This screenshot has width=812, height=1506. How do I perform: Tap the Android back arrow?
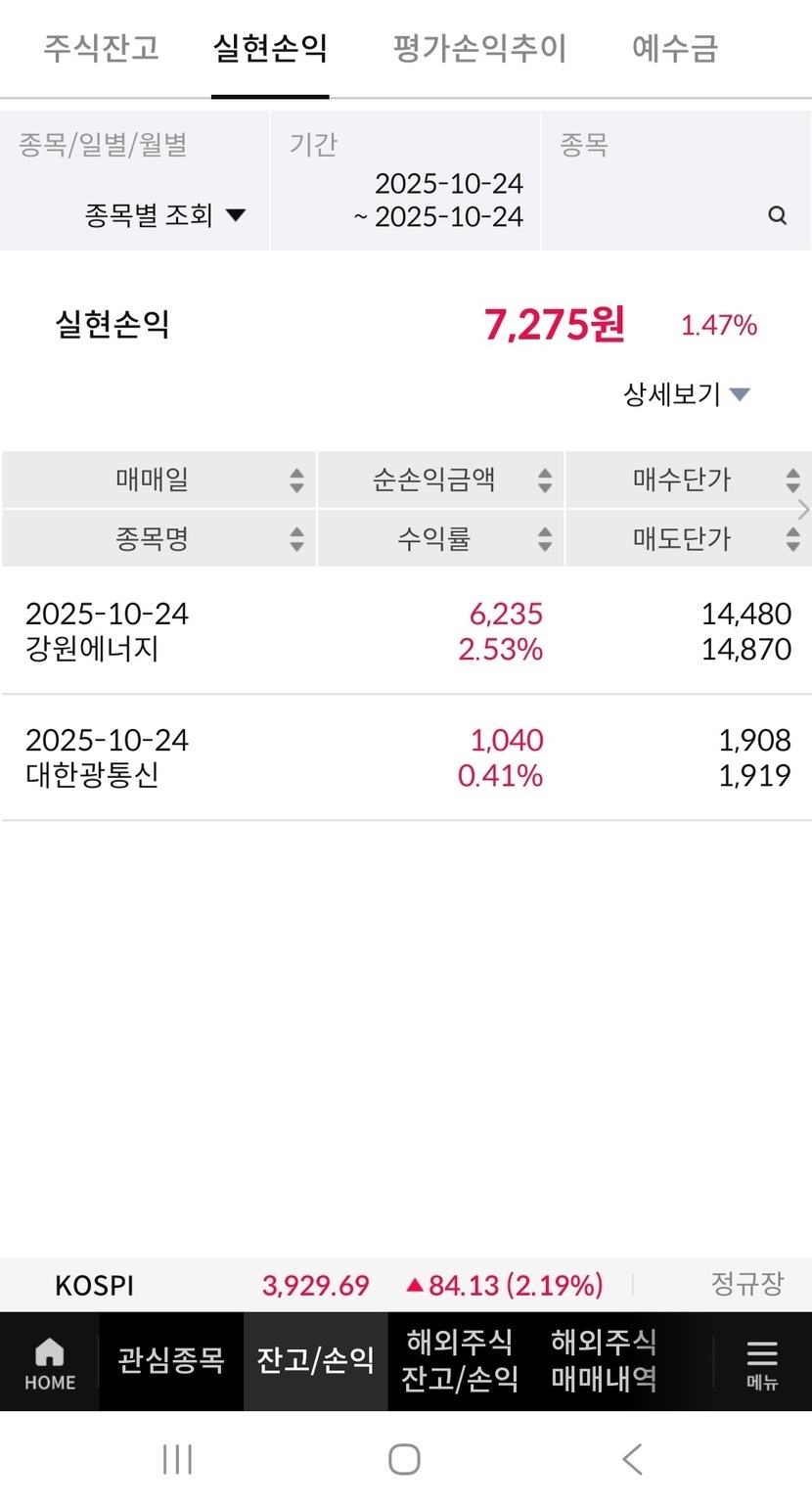632,1459
